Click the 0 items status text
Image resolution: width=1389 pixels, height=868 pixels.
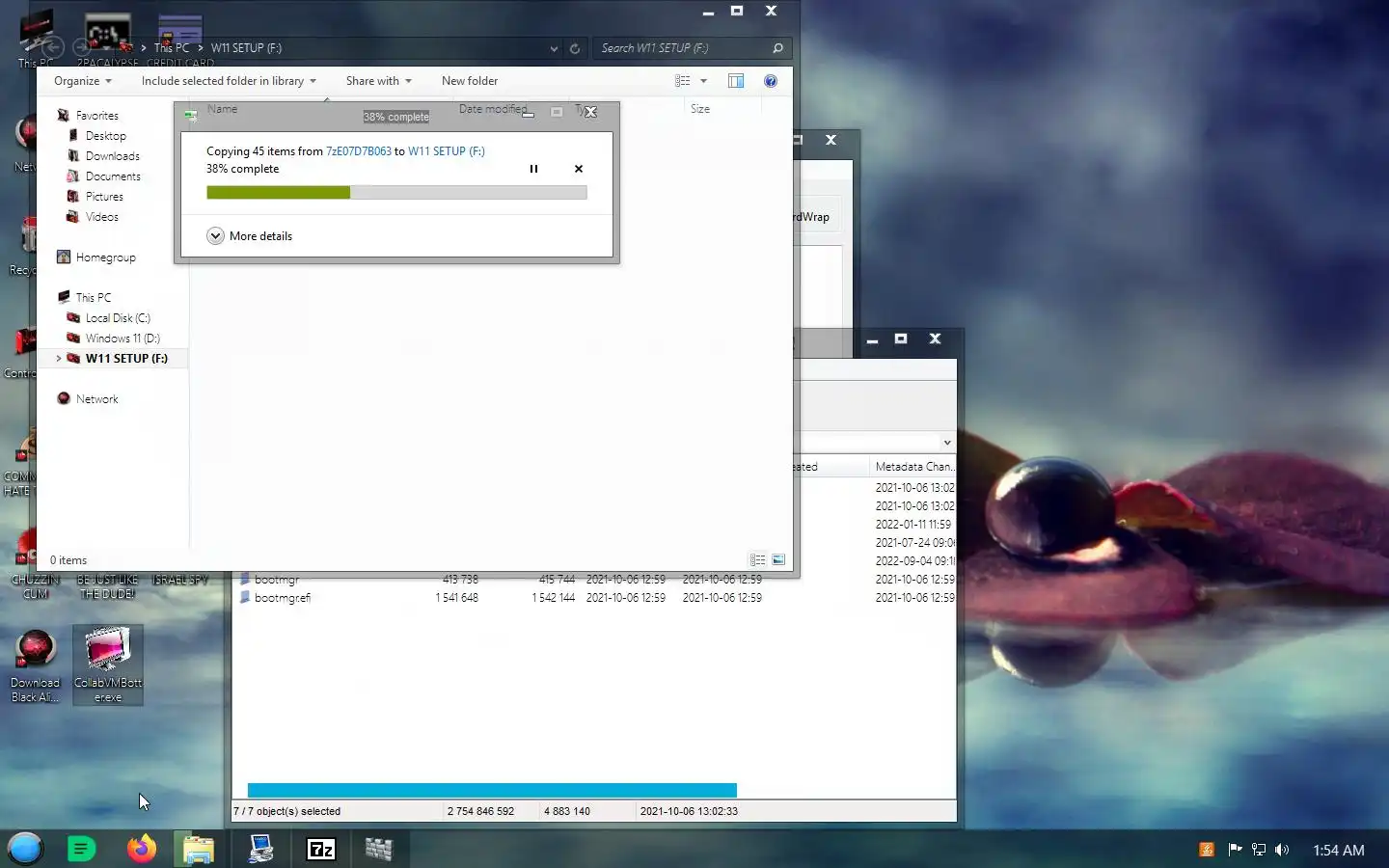point(68,560)
